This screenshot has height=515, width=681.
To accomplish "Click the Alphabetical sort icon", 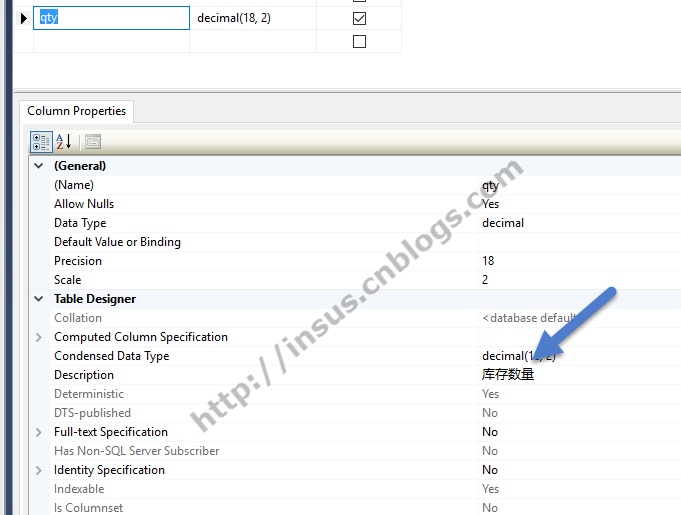I will [x=64, y=142].
